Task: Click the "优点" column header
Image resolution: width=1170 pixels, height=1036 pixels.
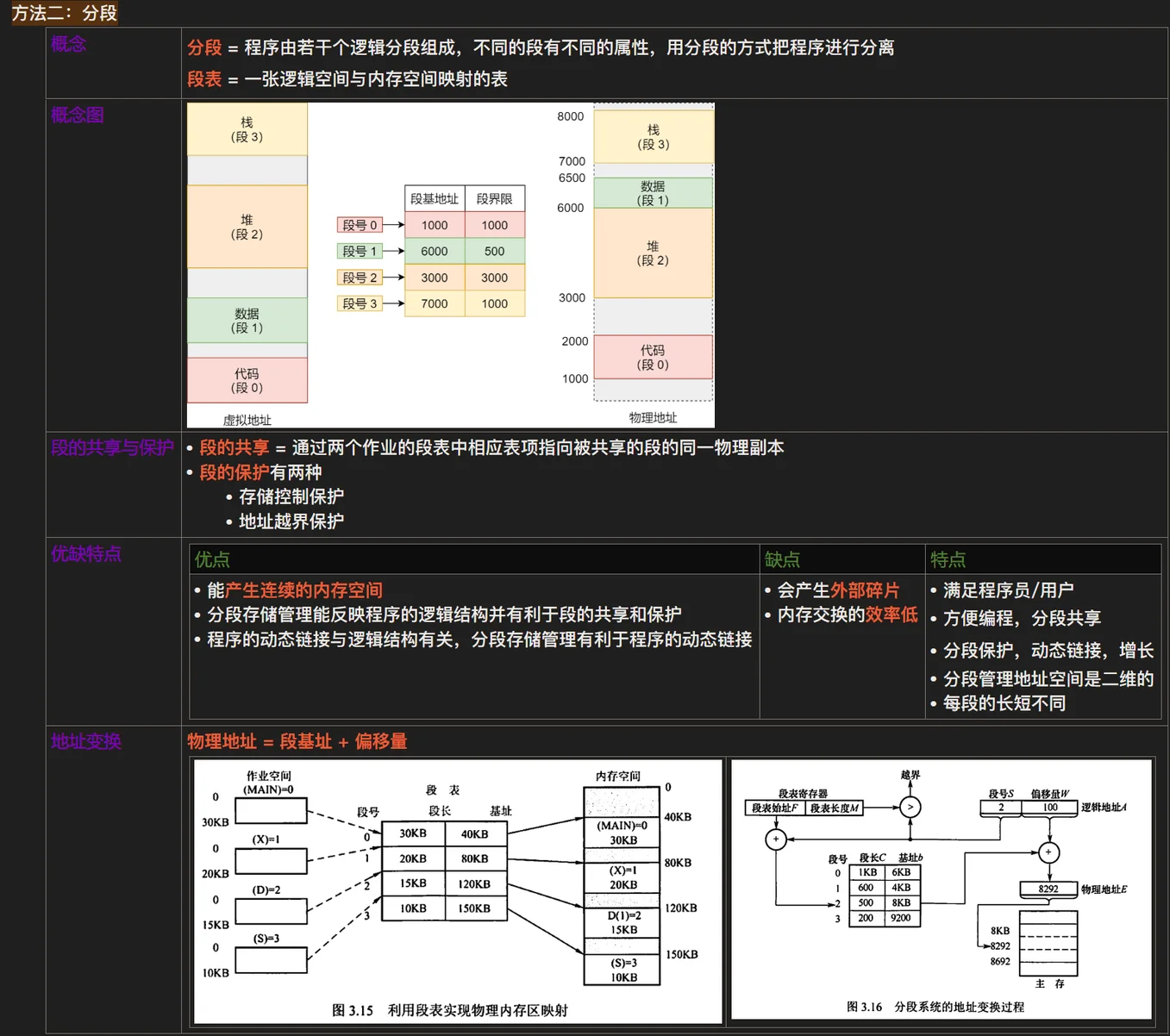Action: 212,559
